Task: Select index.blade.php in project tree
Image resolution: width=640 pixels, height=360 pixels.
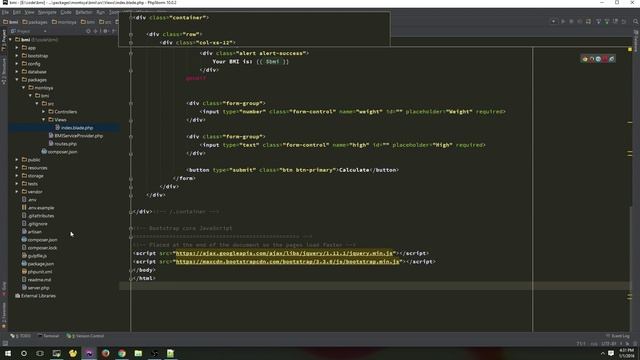Action: pos(77,128)
